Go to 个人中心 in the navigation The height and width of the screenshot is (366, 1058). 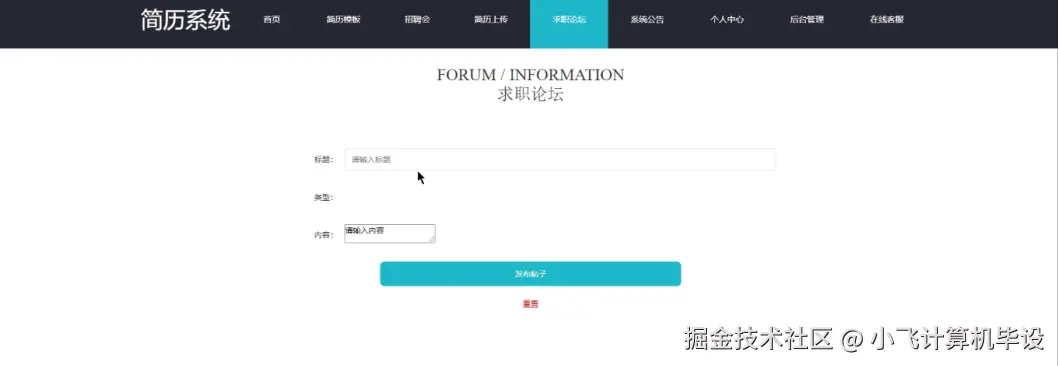pyautogui.click(x=727, y=20)
